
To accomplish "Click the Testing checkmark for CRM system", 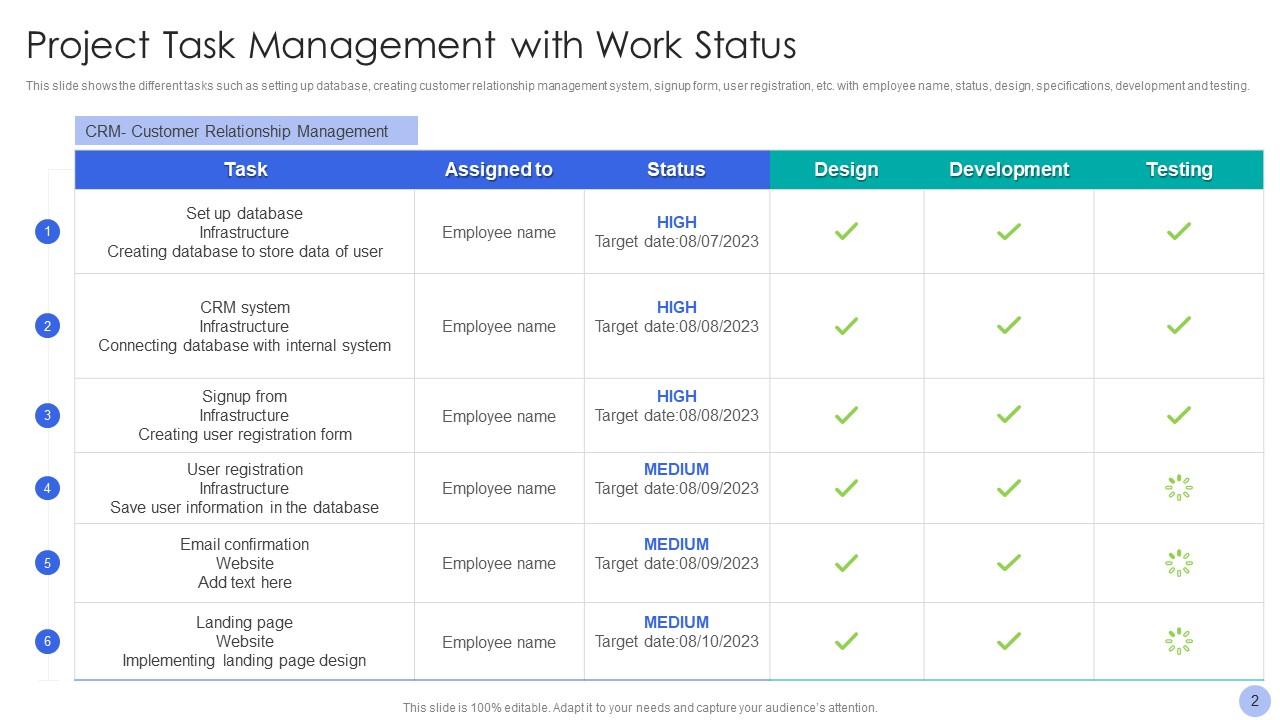I will point(1178,325).
